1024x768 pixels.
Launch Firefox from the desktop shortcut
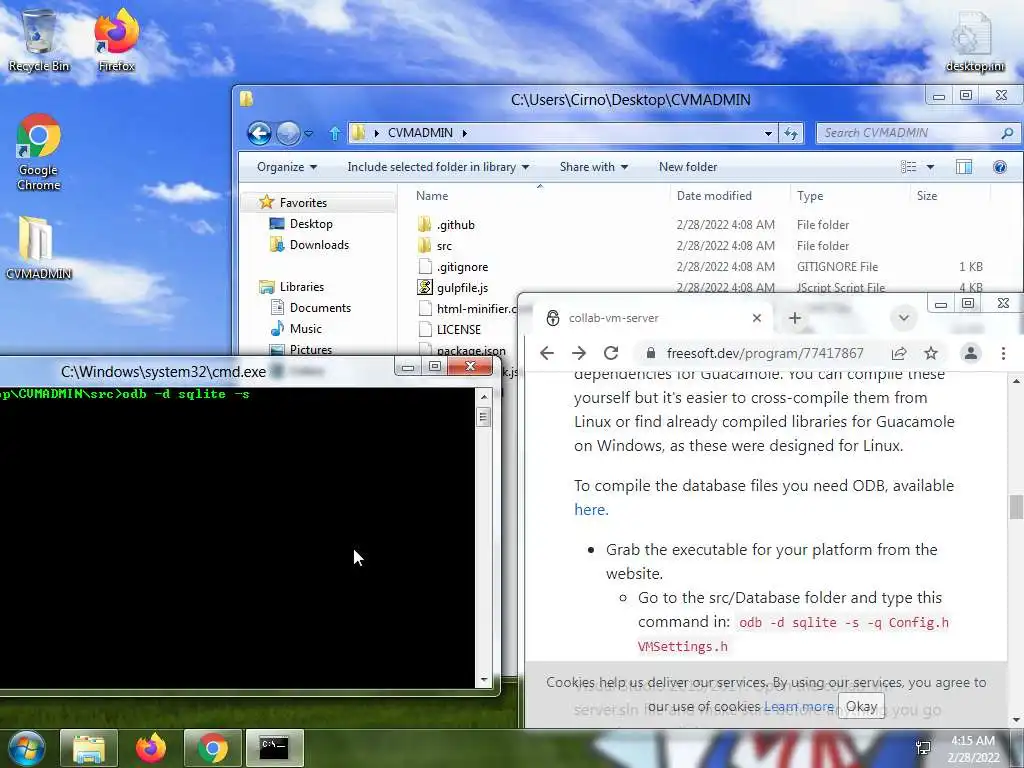point(116,39)
